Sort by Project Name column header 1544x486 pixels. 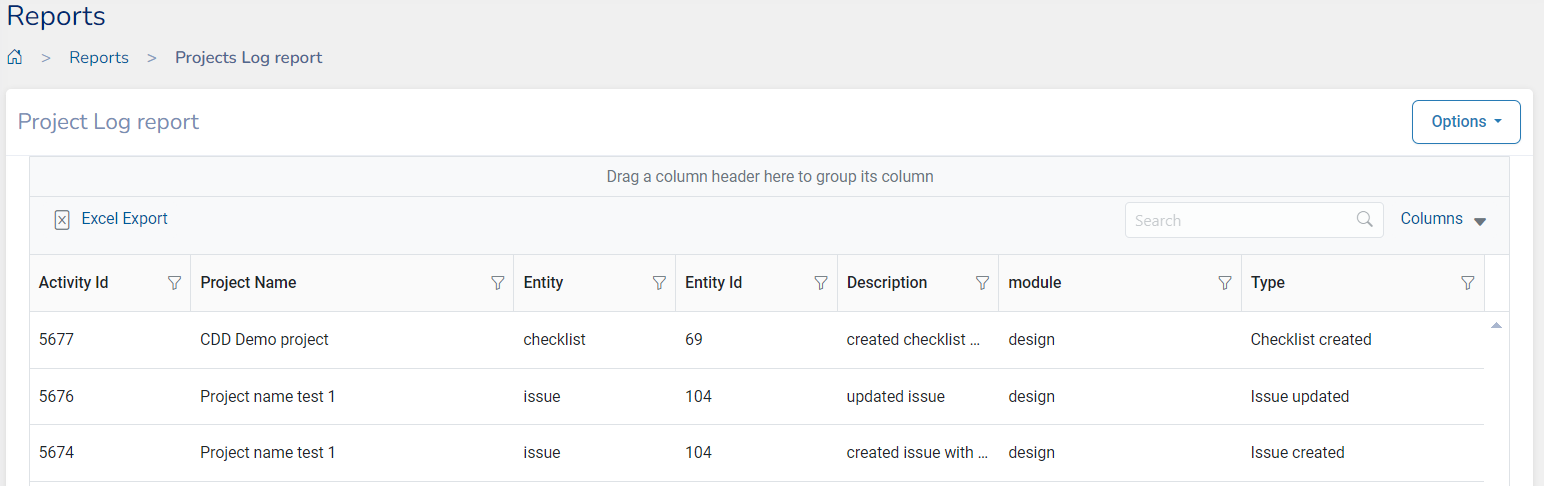coord(248,283)
